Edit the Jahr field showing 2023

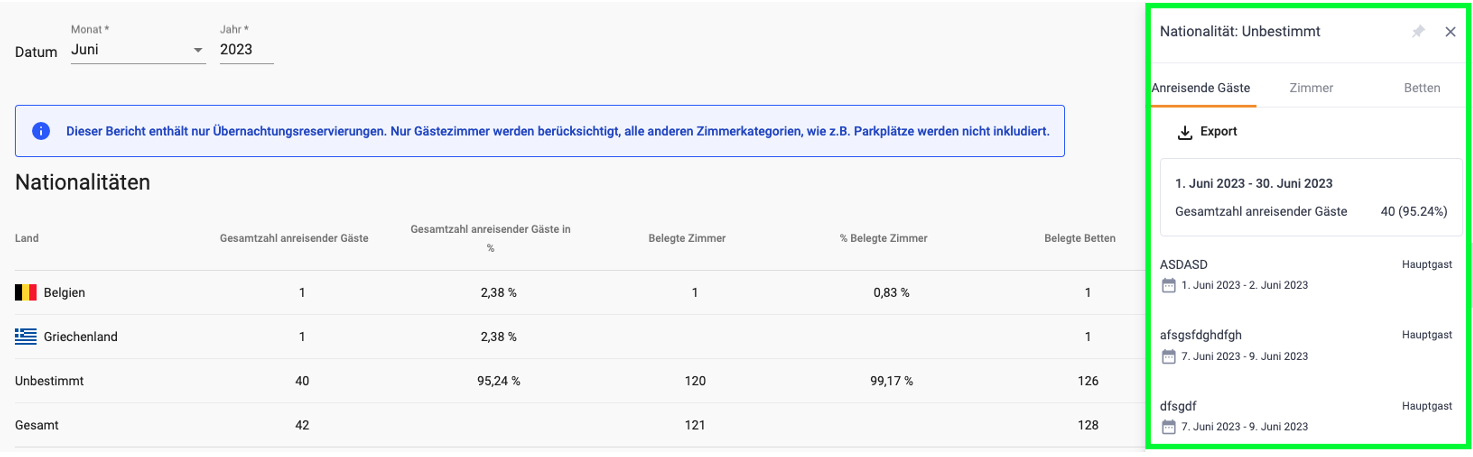point(247,49)
